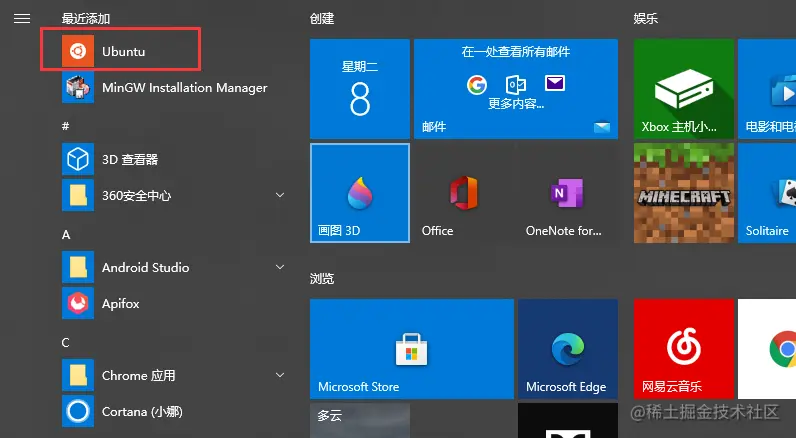
Task: Open MinGW Installation Manager icon
Action: pos(78,87)
